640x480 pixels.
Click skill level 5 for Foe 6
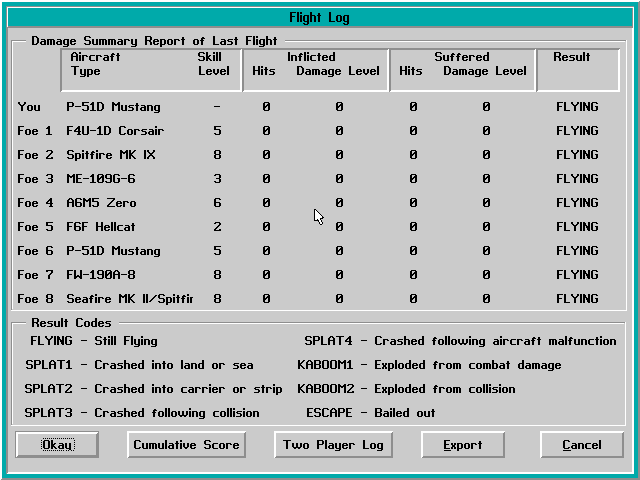[217, 251]
